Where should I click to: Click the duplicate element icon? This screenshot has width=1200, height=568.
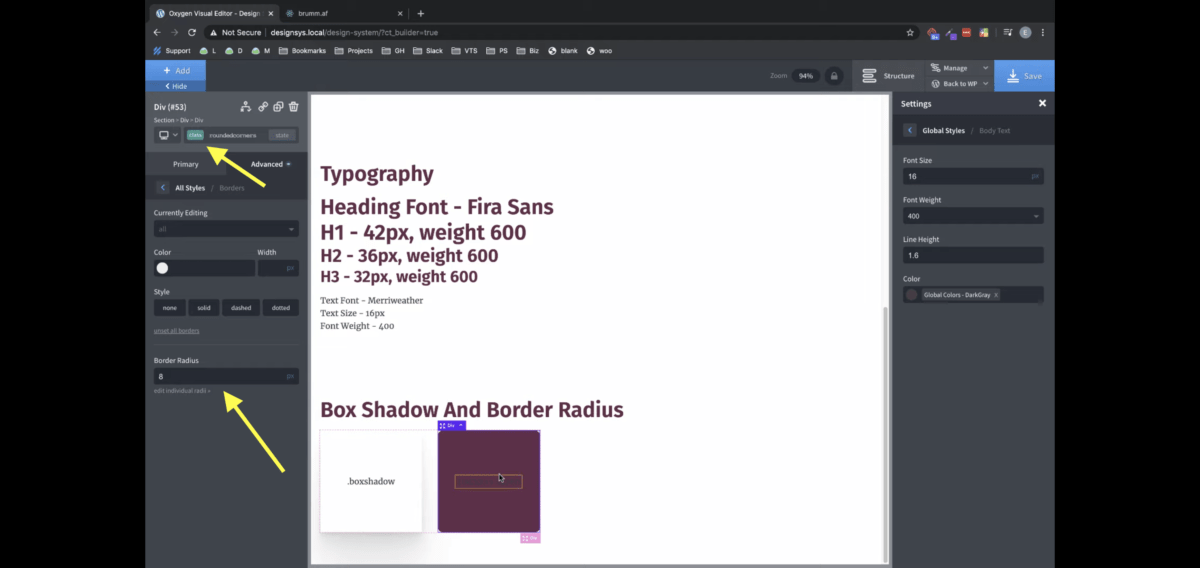tap(279, 107)
